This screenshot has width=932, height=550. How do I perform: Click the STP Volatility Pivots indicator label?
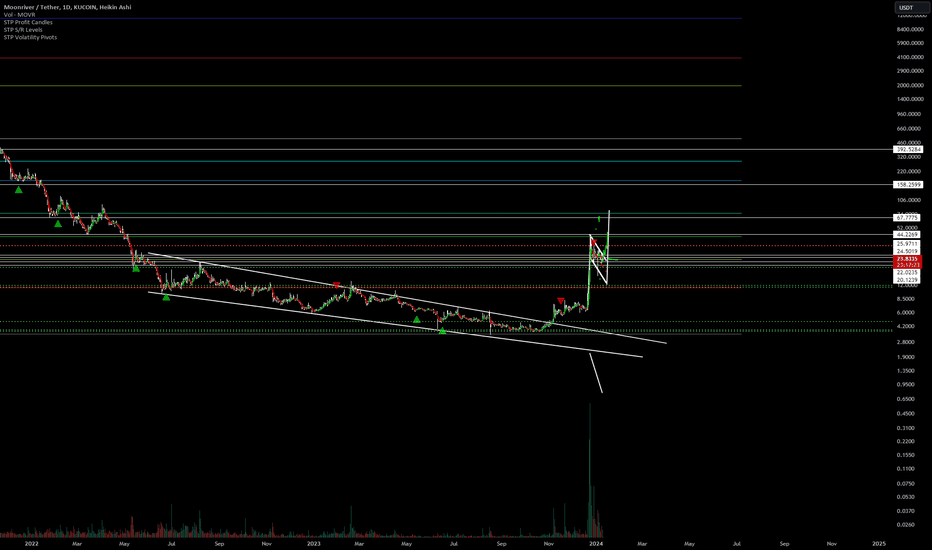[x=30, y=37]
